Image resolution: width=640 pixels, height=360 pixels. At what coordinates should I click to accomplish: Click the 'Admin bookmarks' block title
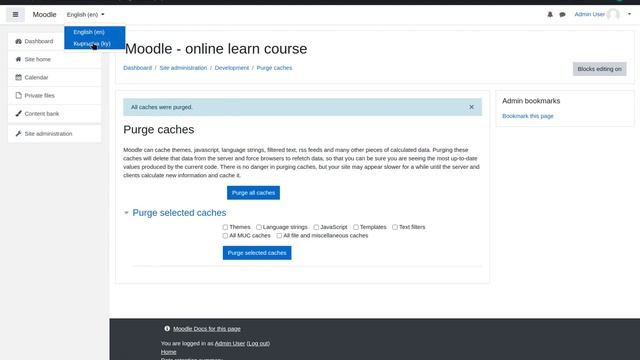(531, 101)
